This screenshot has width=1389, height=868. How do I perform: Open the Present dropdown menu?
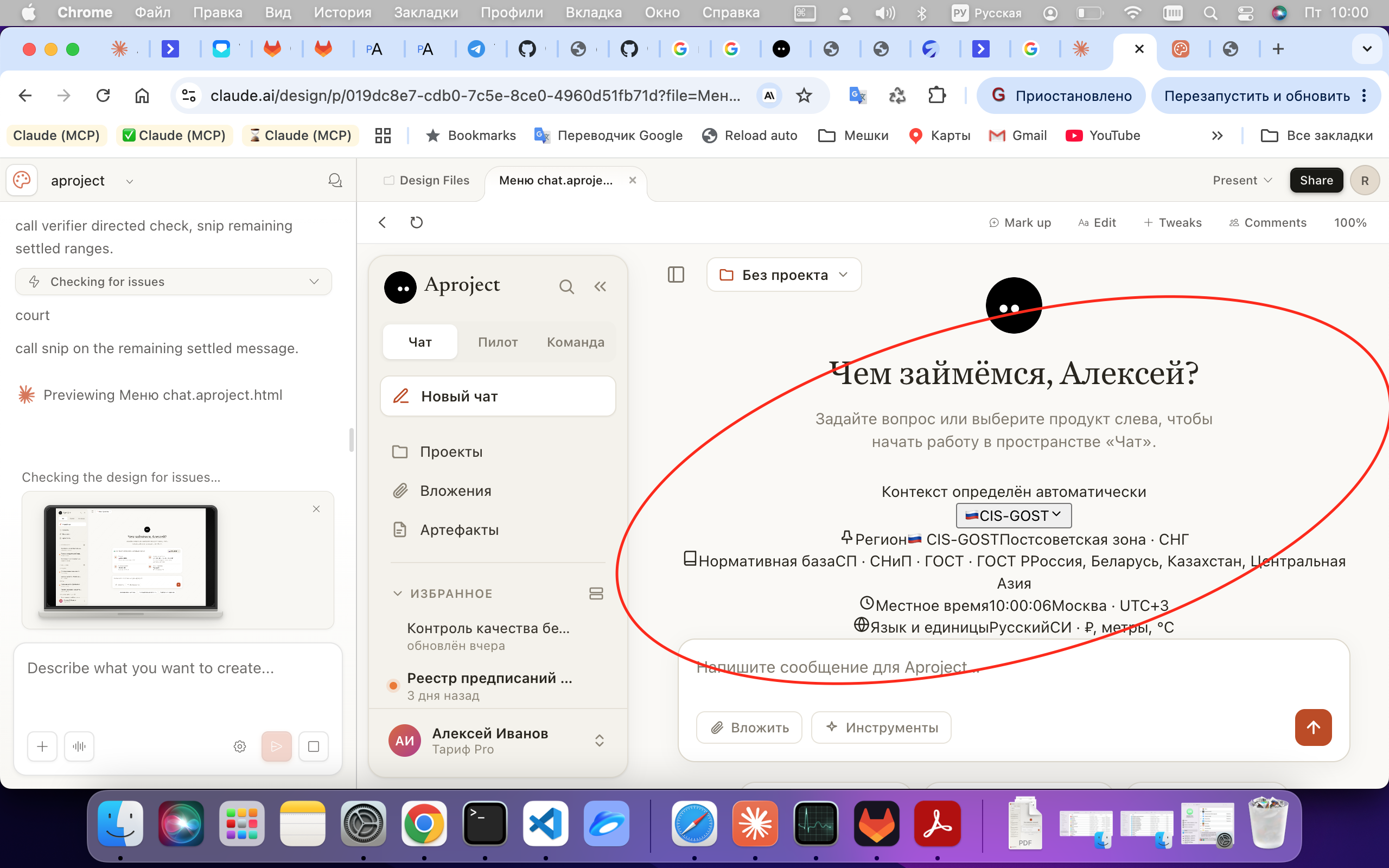point(1243,180)
